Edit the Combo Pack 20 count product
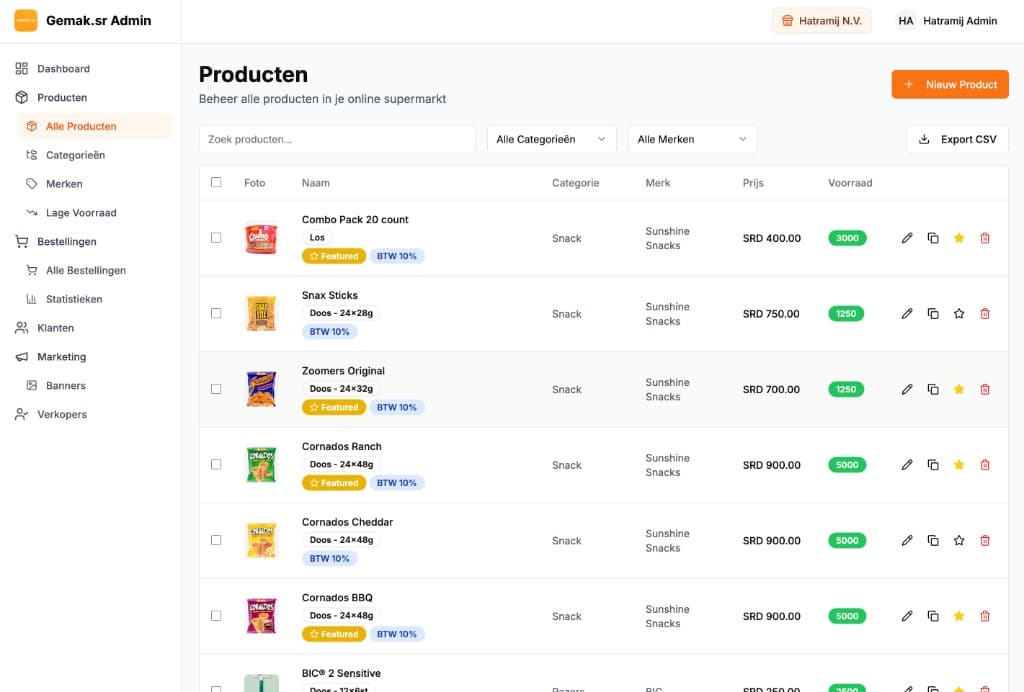1024x692 pixels. point(907,238)
